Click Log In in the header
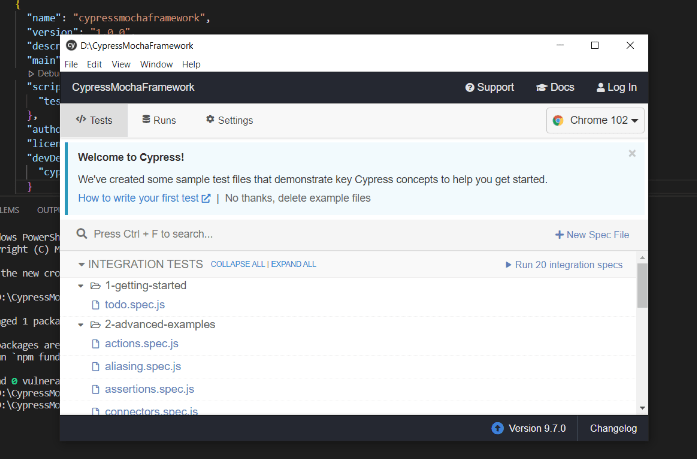The image size is (697, 459). coord(617,88)
